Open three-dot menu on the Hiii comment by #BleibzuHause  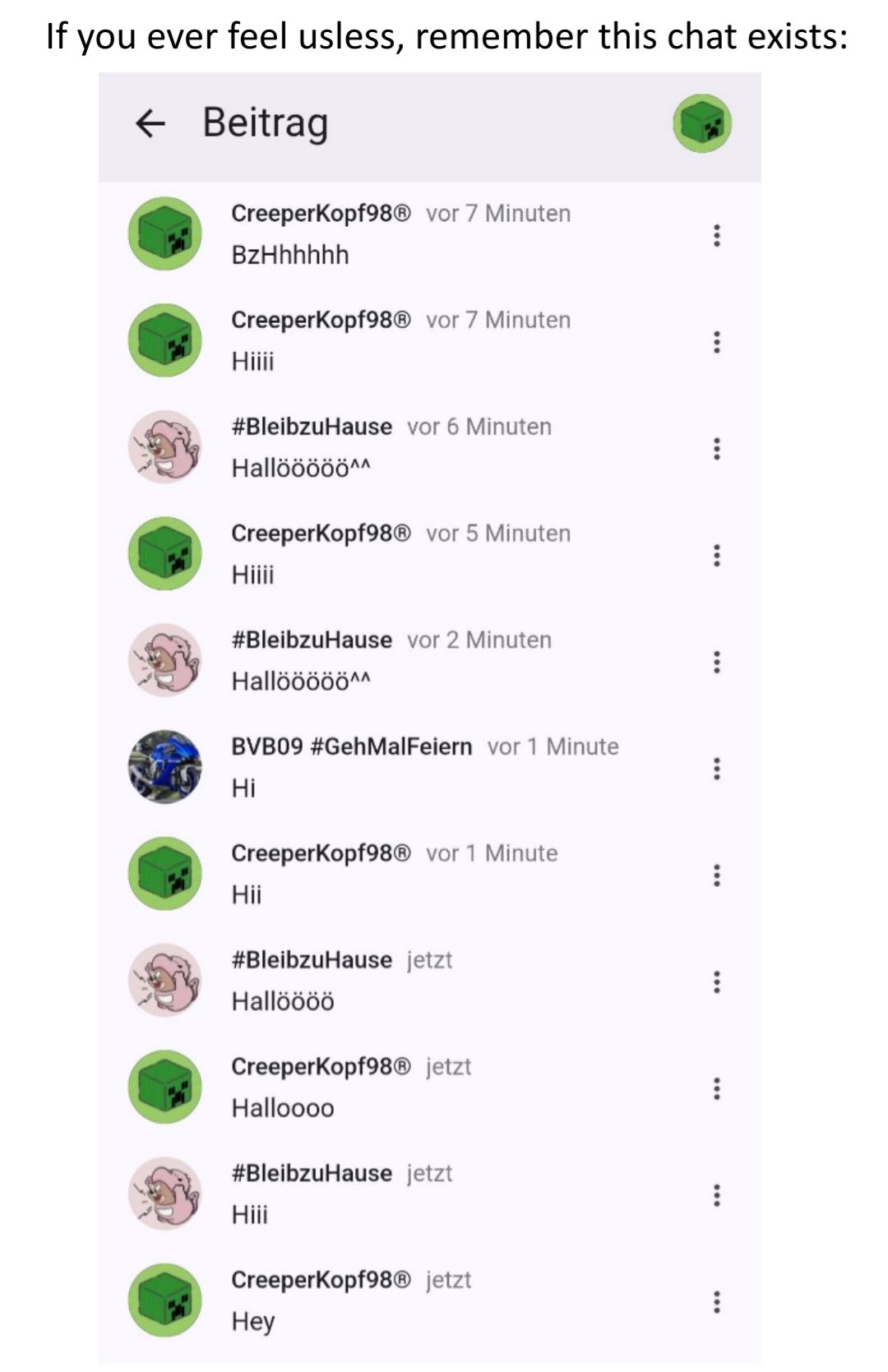[x=717, y=1195]
